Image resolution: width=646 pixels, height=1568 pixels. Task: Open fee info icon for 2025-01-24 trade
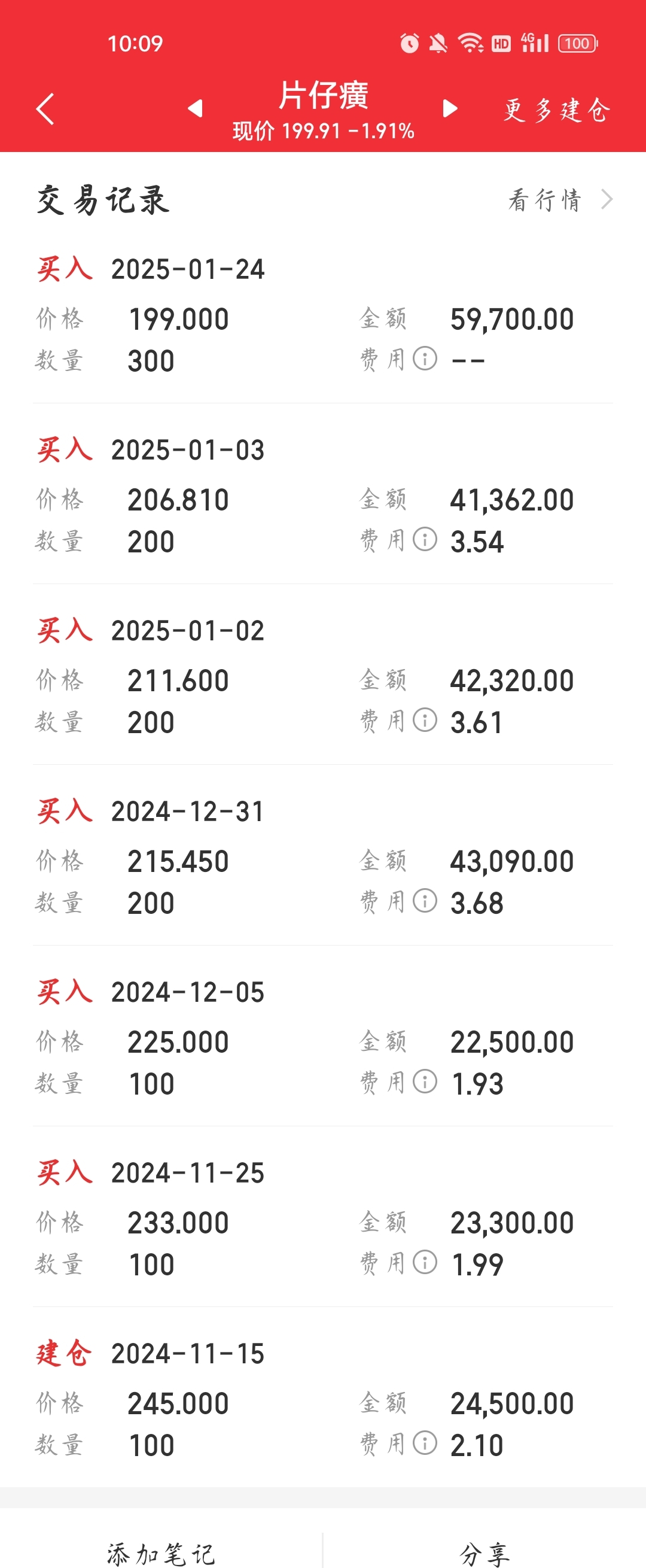pos(425,358)
